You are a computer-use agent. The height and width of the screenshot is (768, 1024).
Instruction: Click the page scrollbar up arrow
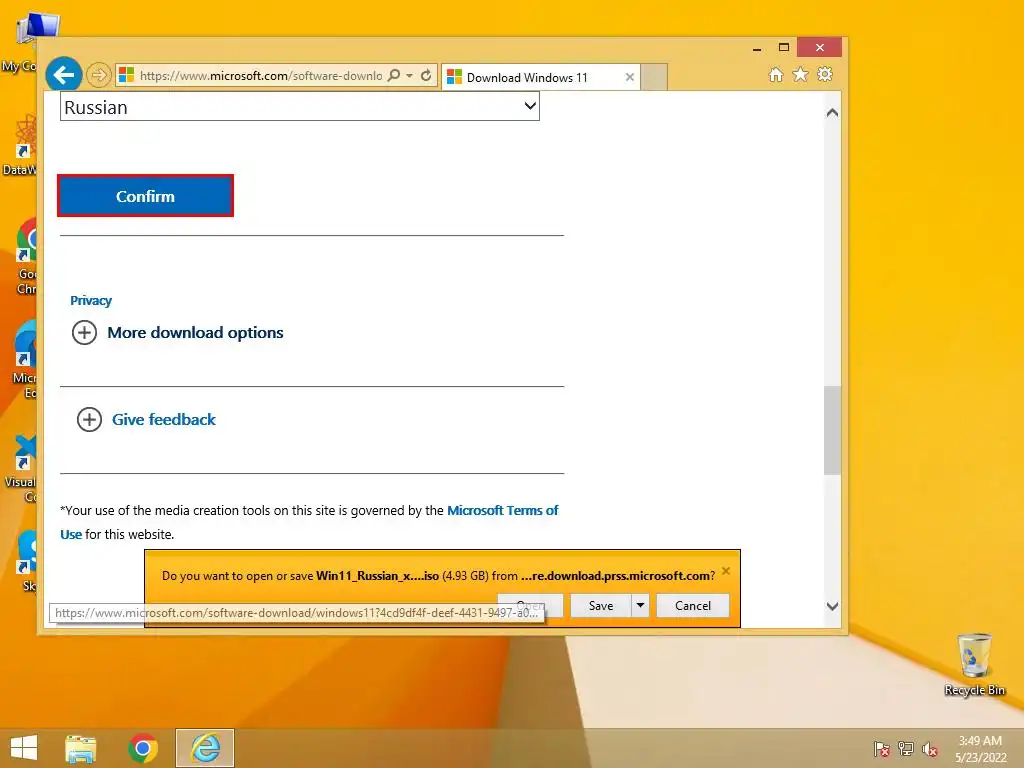click(x=832, y=112)
